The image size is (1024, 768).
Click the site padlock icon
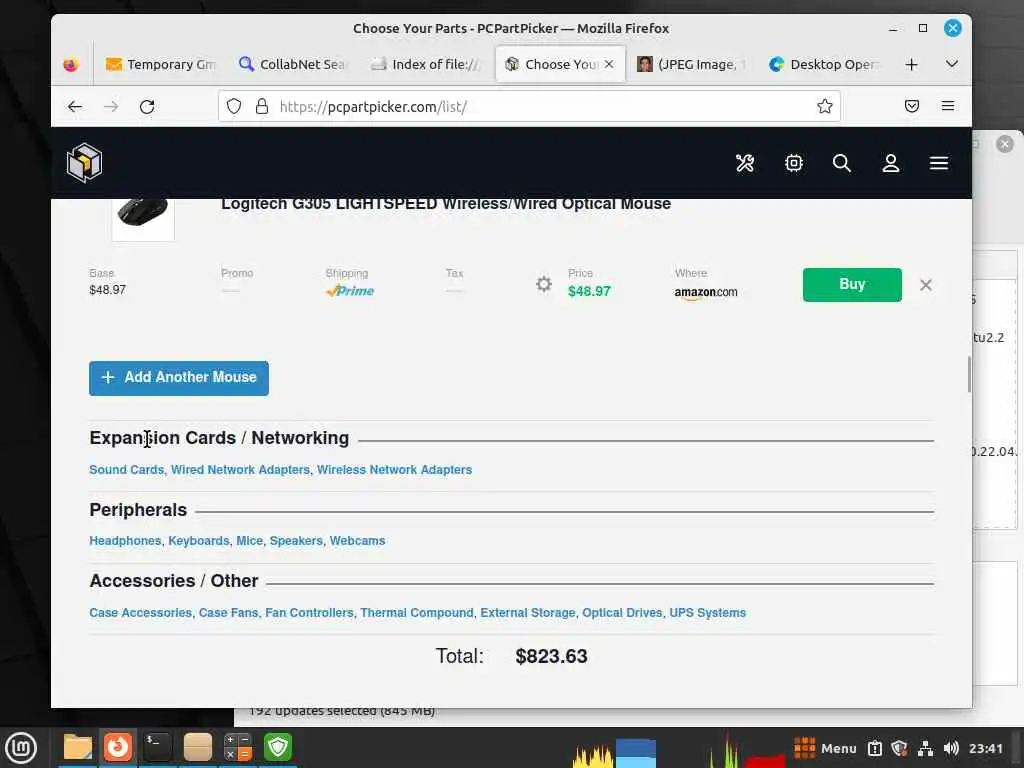pyautogui.click(x=262, y=106)
